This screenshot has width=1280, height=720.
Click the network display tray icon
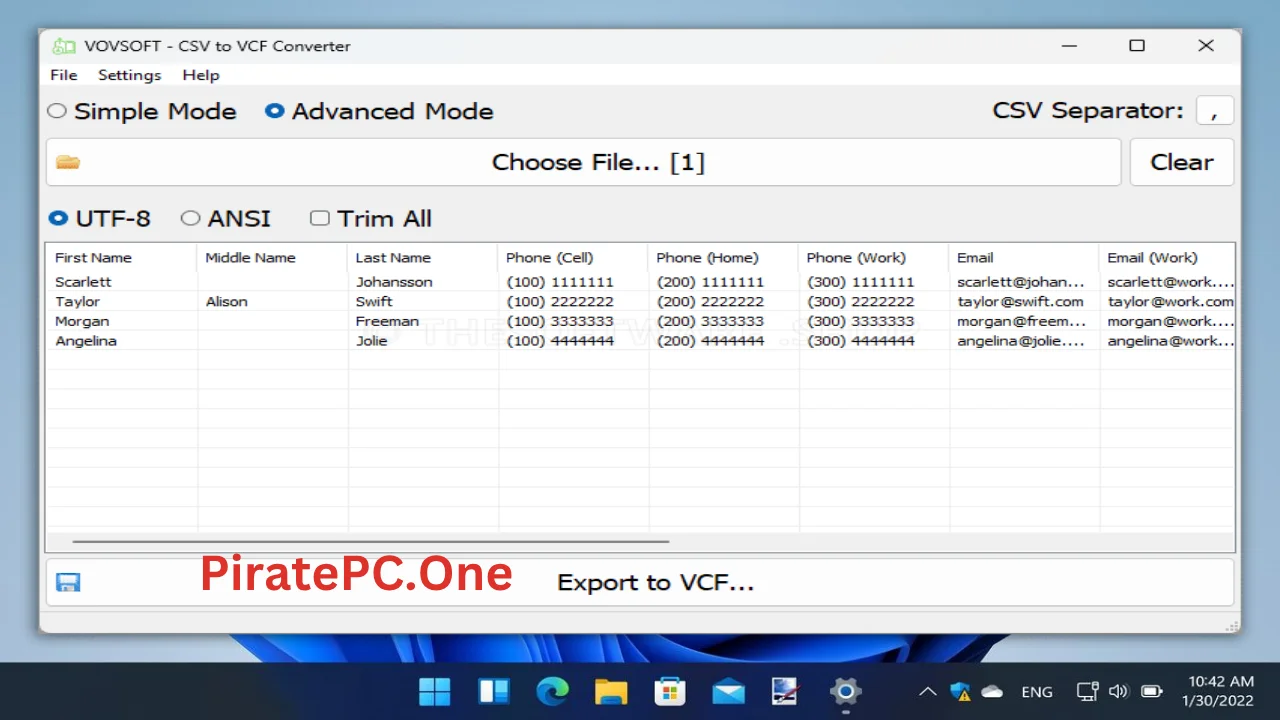[x=1087, y=691]
